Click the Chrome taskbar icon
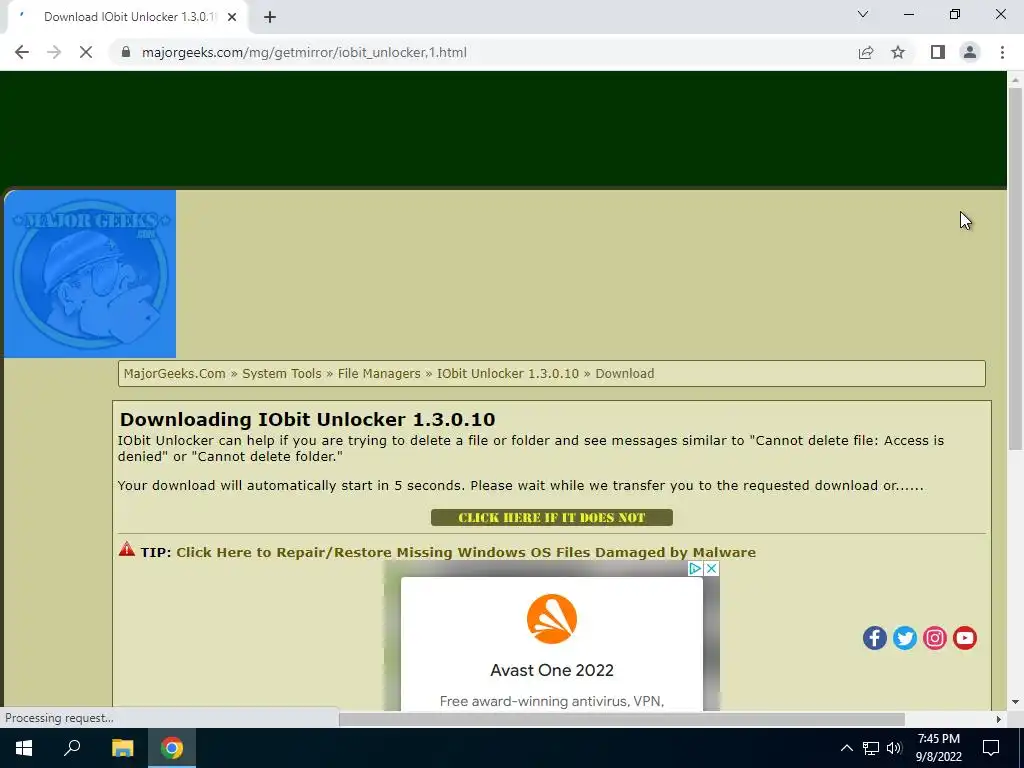This screenshot has height=768, width=1024. point(172,748)
